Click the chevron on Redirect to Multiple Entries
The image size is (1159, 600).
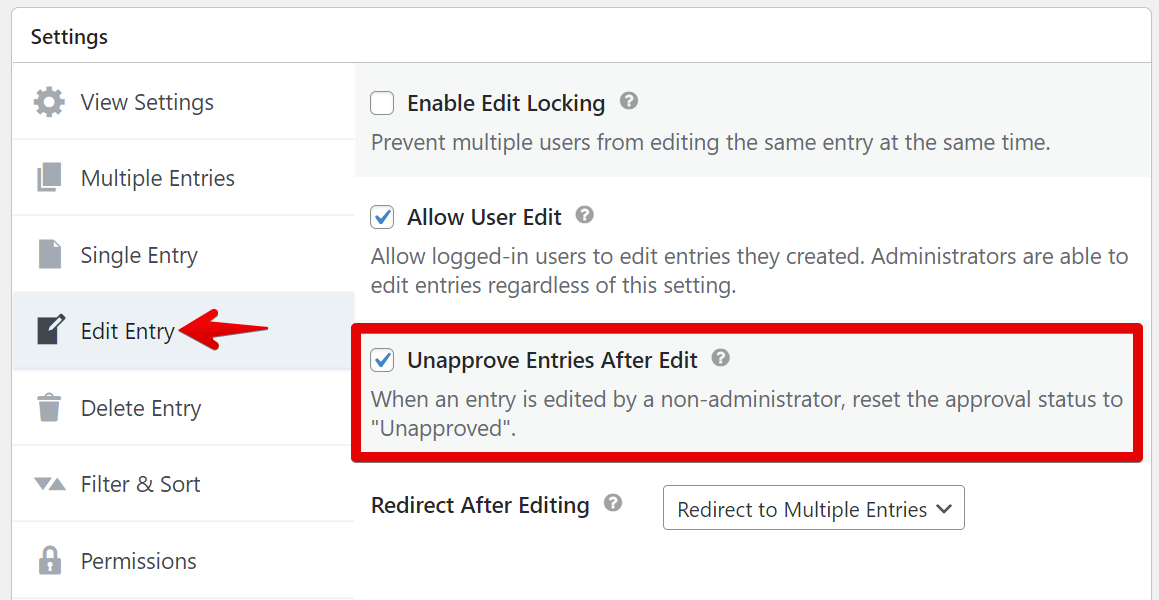click(943, 509)
